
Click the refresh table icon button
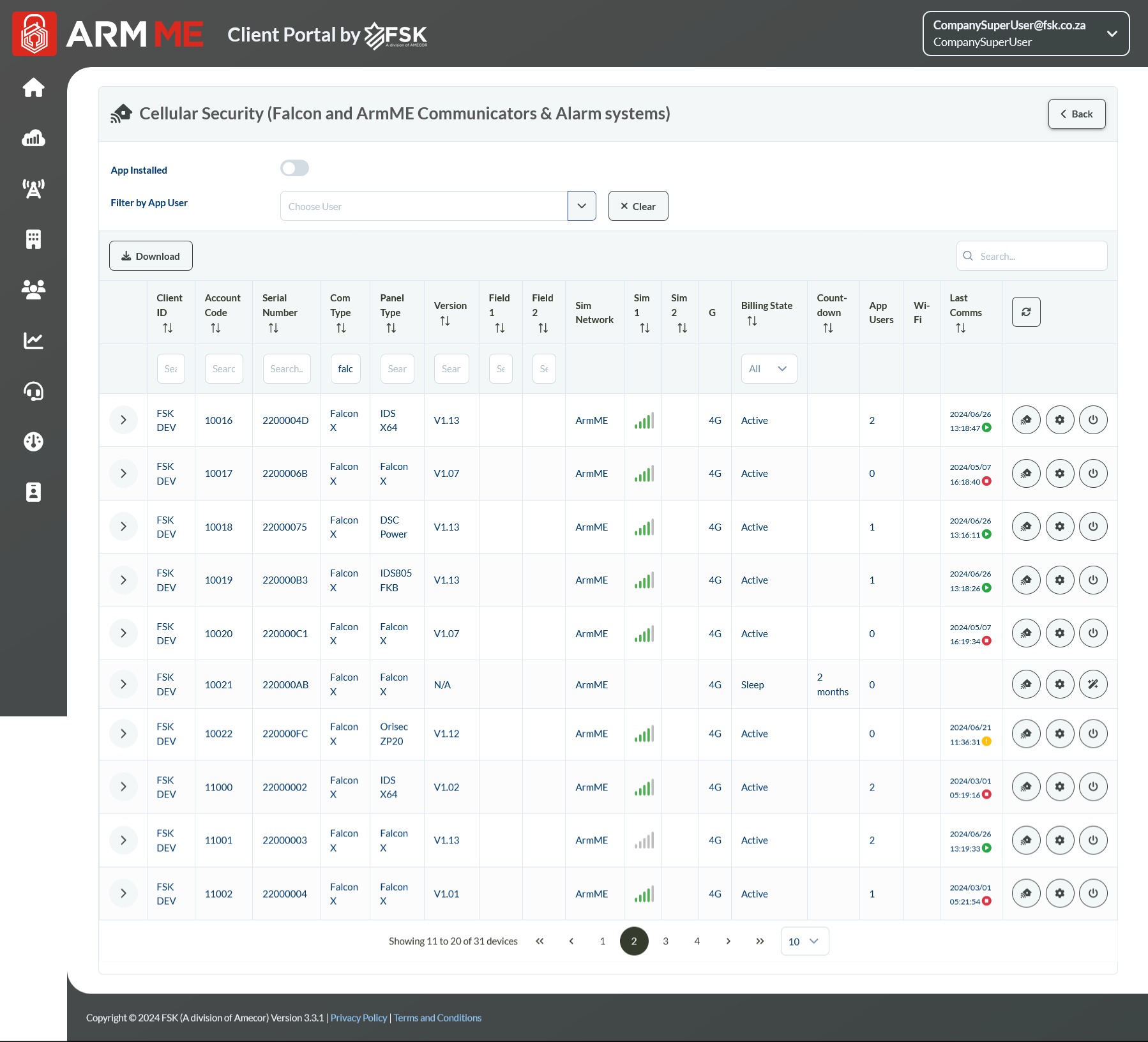[1025, 312]
